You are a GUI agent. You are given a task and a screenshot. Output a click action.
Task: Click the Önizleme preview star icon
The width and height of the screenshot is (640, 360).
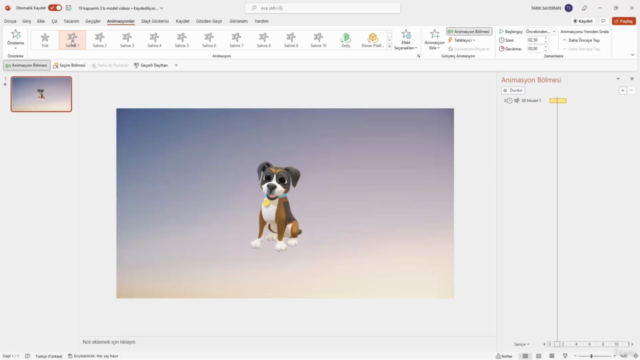coord(16,35)
